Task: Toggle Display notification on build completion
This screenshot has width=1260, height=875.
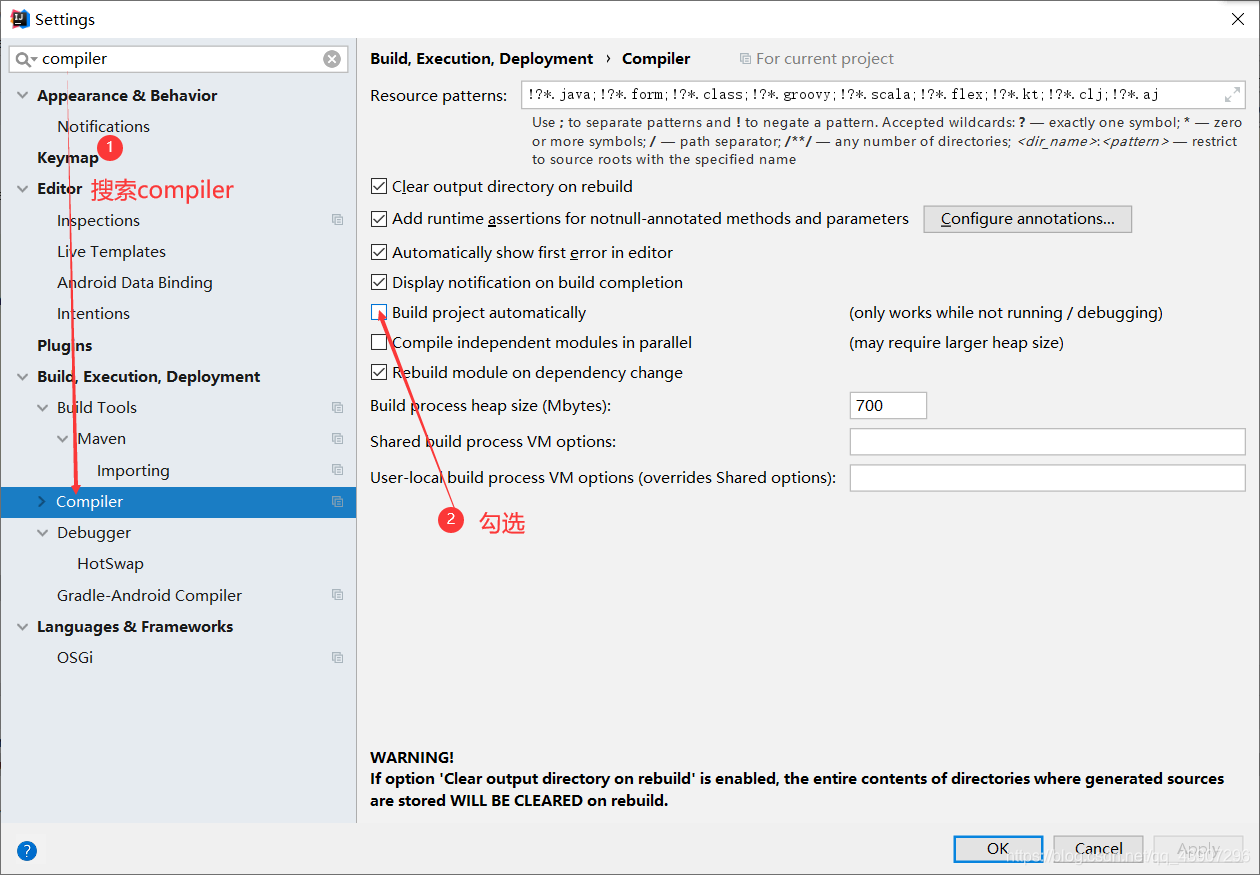Action: pos(379,282)
